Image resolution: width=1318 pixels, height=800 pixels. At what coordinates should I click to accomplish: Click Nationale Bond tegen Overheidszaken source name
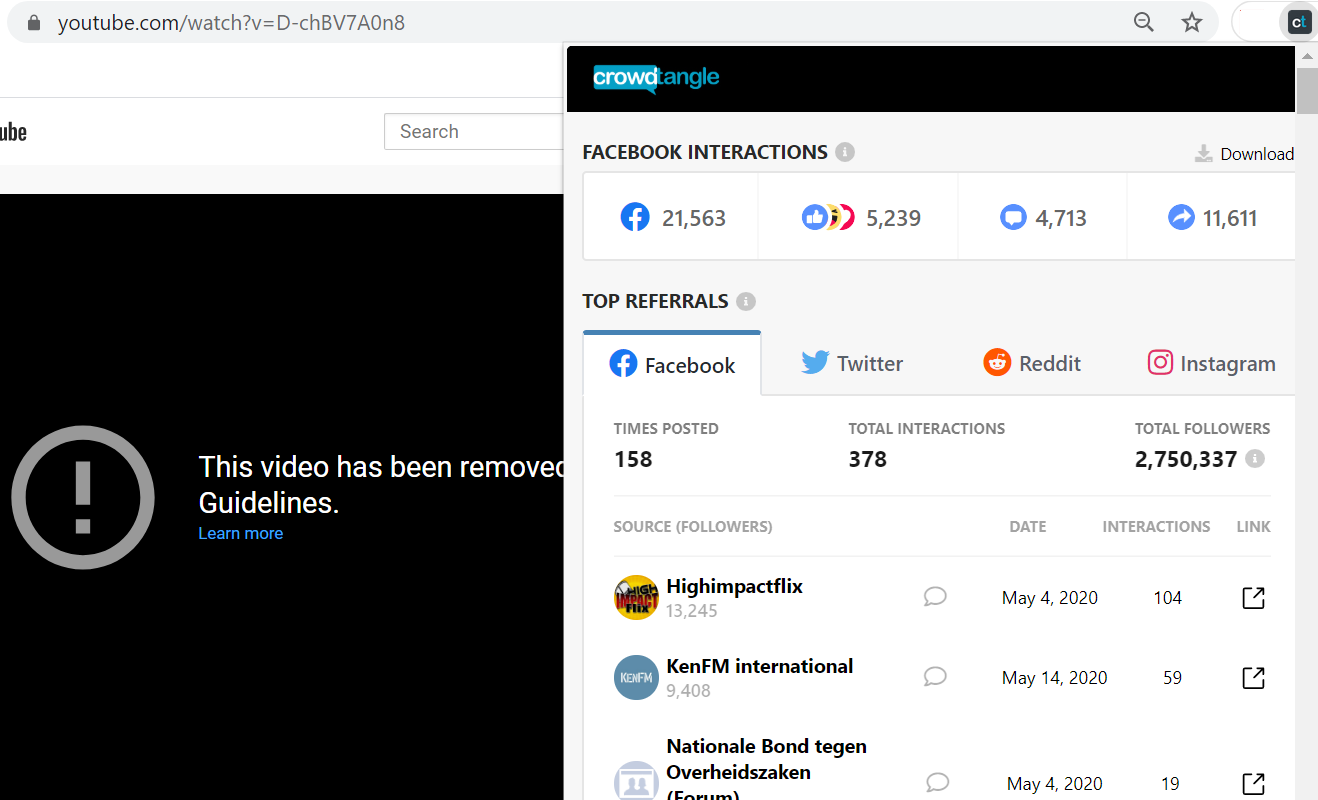click(767, 771)
